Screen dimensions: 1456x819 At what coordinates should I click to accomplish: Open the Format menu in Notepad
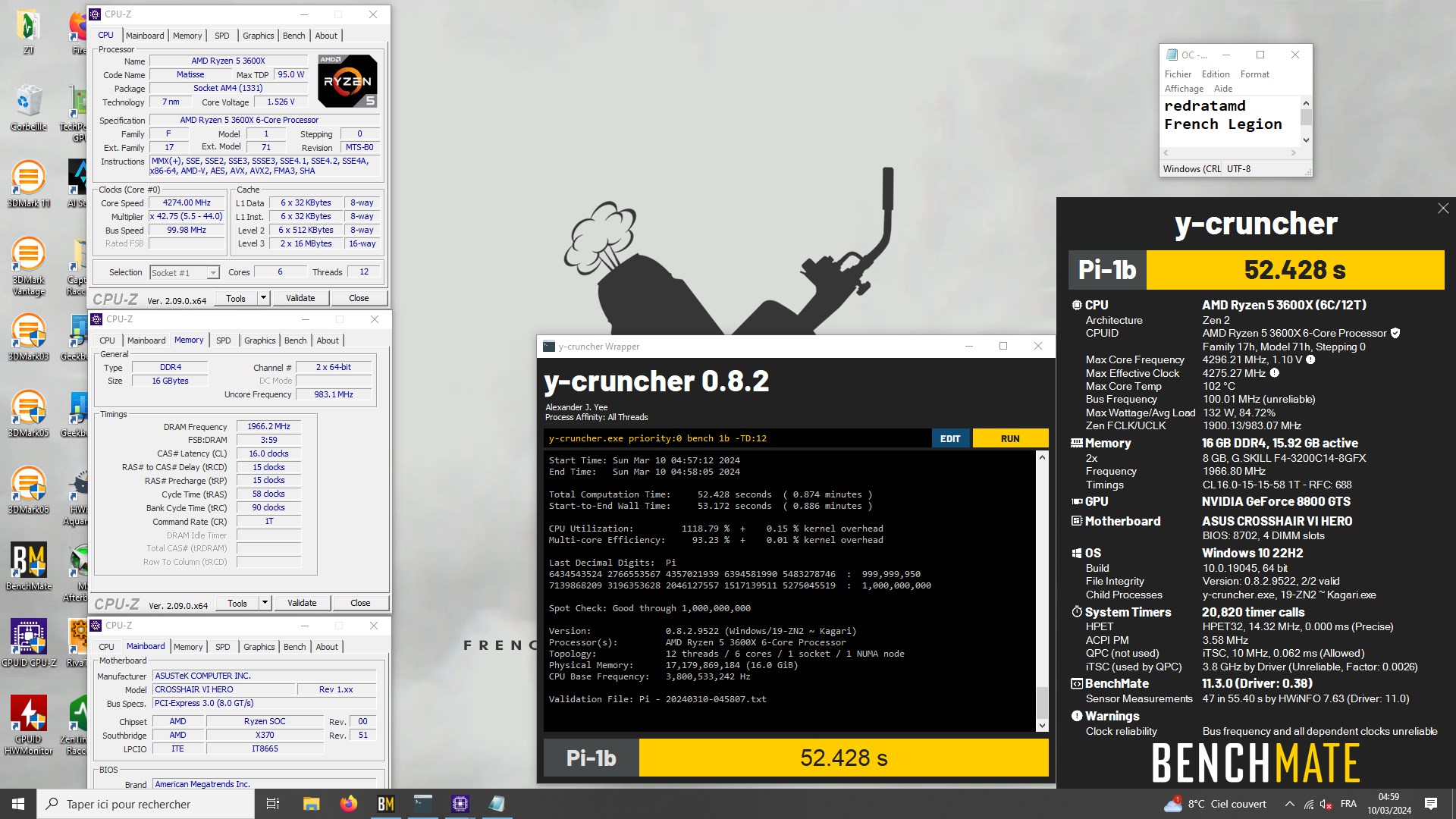point(1254,74)
